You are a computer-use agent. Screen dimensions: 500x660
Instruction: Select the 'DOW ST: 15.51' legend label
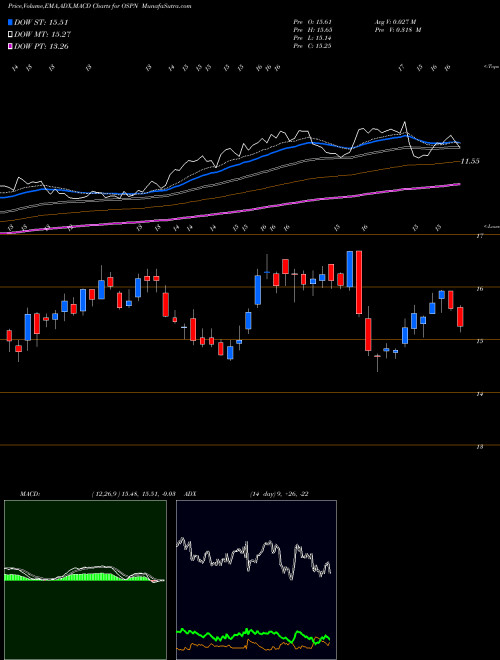point(41,22)
